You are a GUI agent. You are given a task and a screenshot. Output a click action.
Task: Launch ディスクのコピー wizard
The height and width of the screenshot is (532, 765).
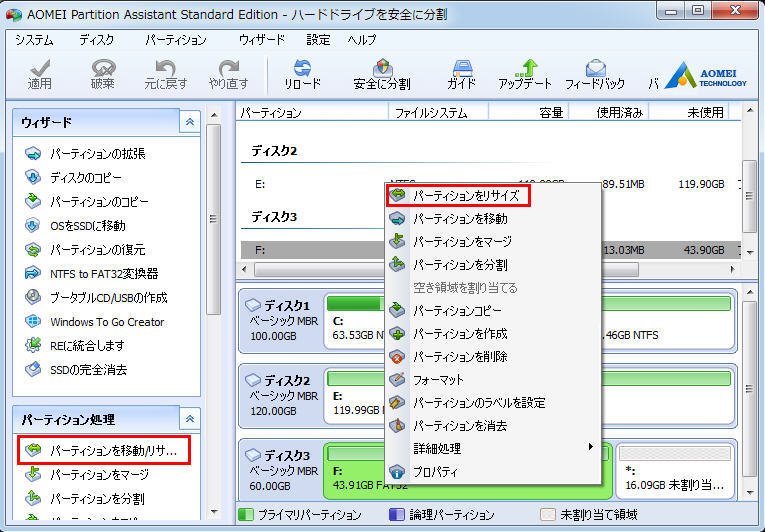click(x=74, y=178)
